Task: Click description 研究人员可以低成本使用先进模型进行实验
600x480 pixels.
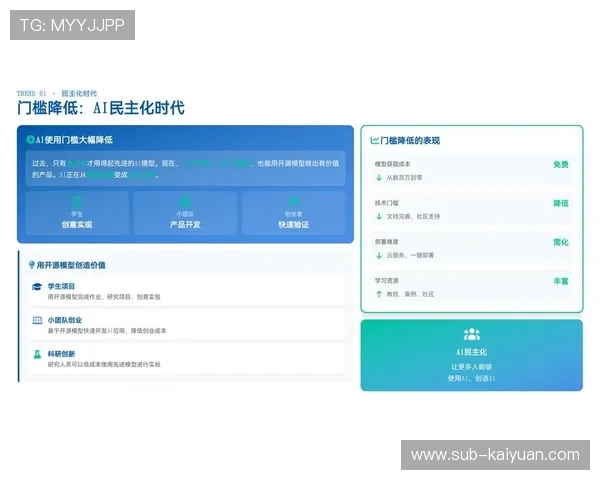Action: pyautogui.click(x=104, y=364)
